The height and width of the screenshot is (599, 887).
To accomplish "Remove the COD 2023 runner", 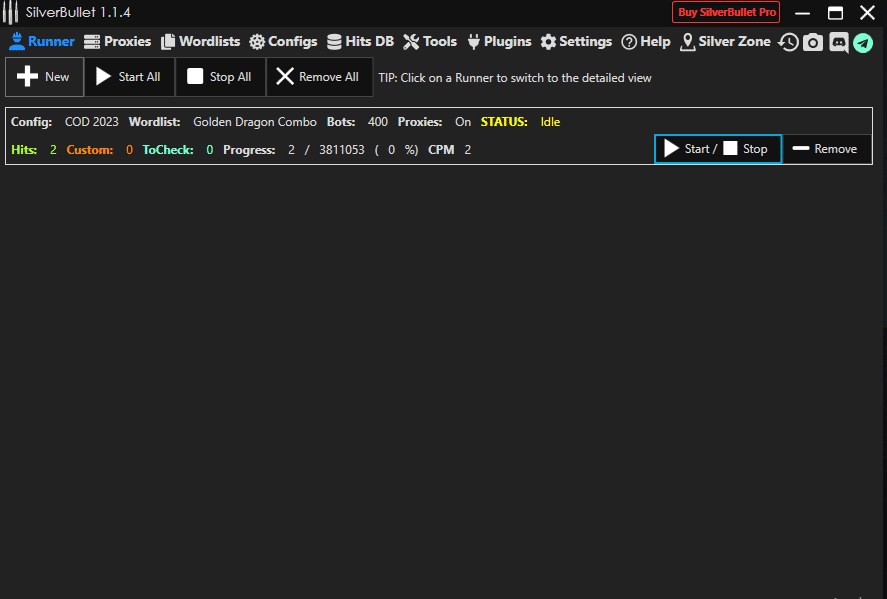I will click(x=825, y=149).
